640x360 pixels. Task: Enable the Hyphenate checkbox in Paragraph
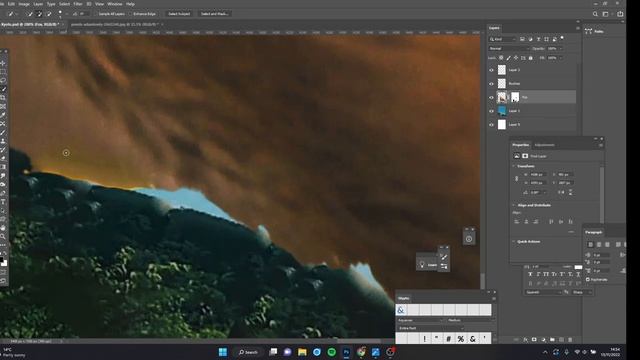[588, 280]
